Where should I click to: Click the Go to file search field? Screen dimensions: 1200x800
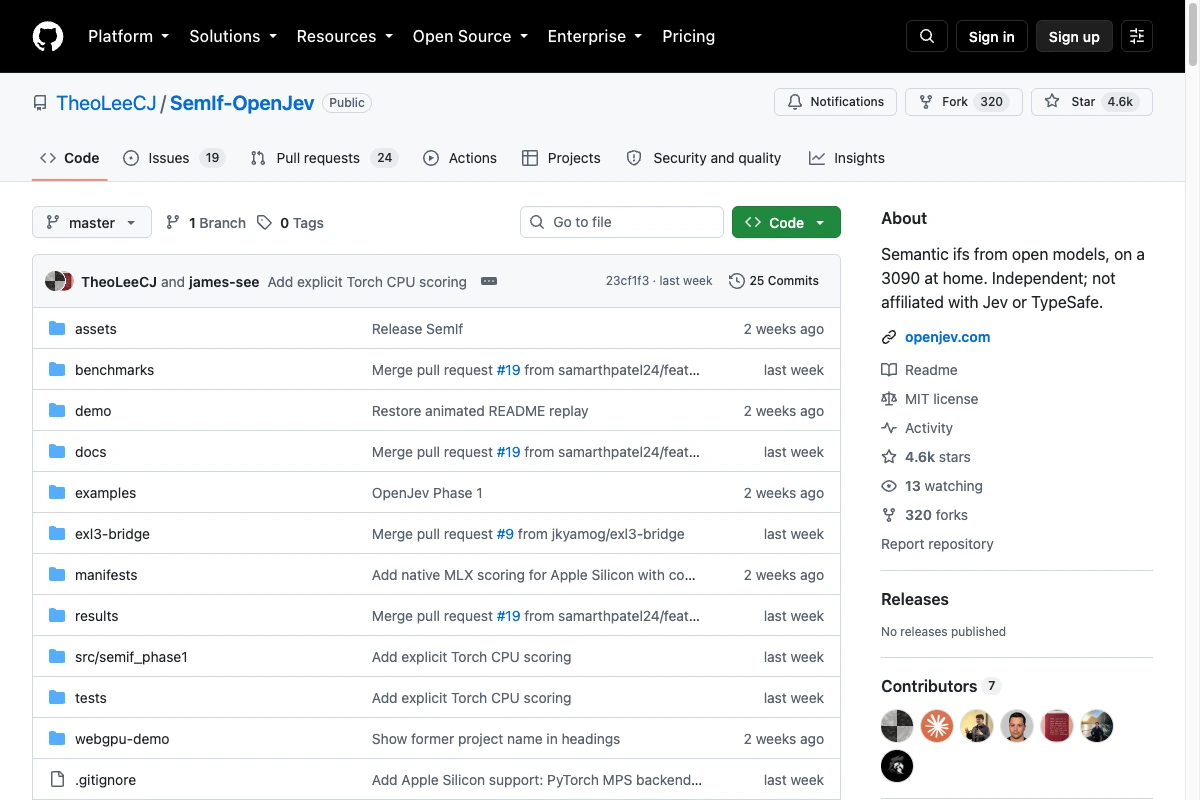[x=621, y=222]
